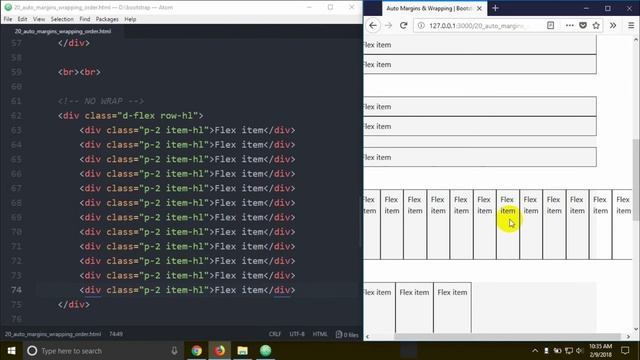
Task: Open File Explorer from taskbar
Action: point(242,351)
